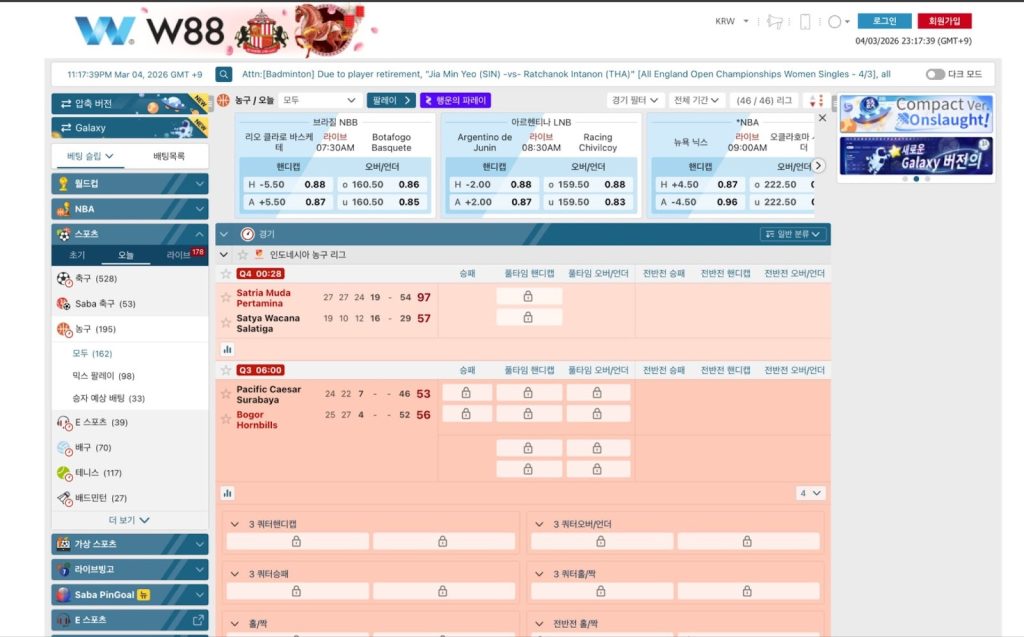The image size is (1024, 637).
Task: Switch to Galaxy version
Action: coord(130,128)
